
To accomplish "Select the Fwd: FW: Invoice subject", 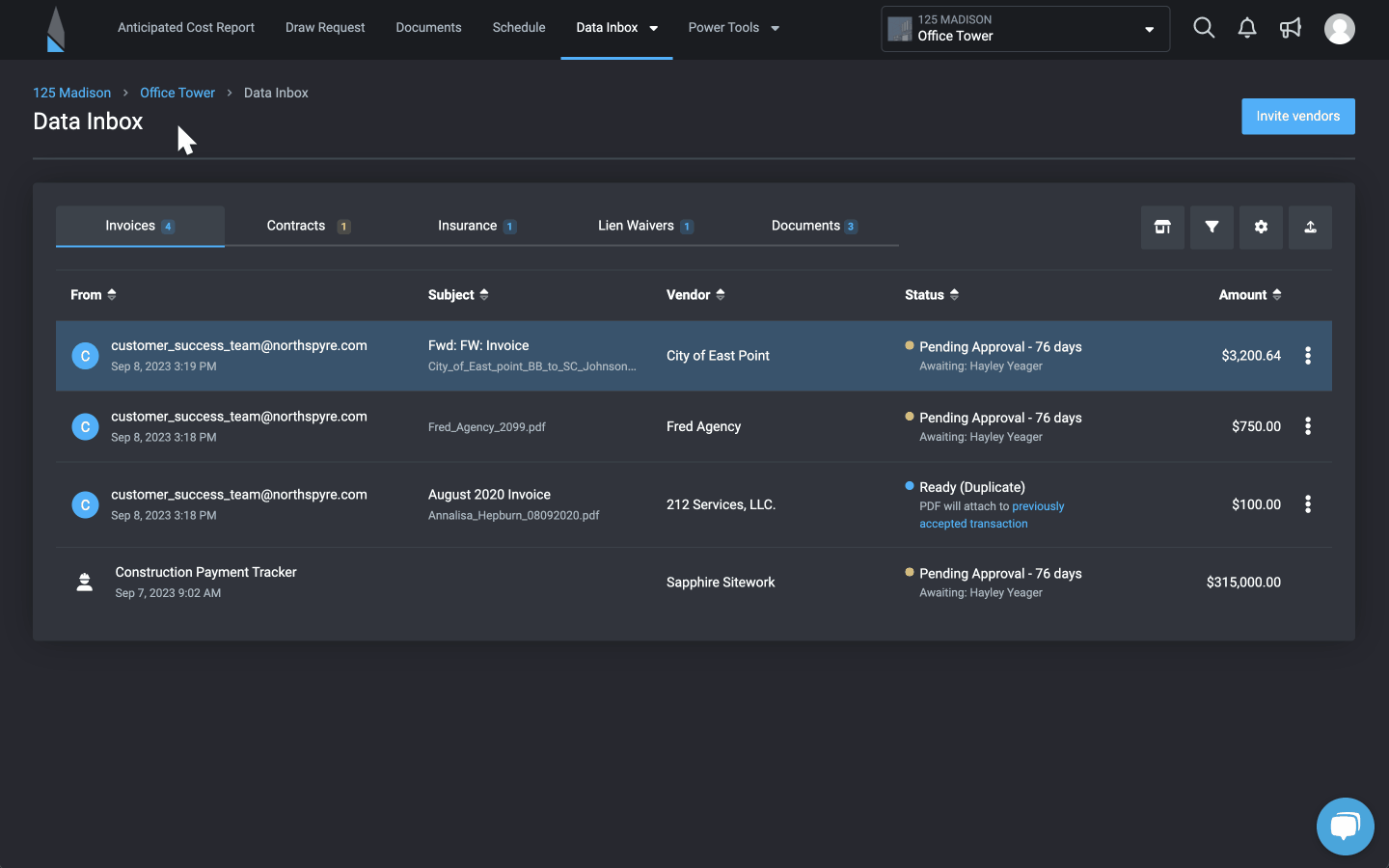I will click(x=478, y=345).
